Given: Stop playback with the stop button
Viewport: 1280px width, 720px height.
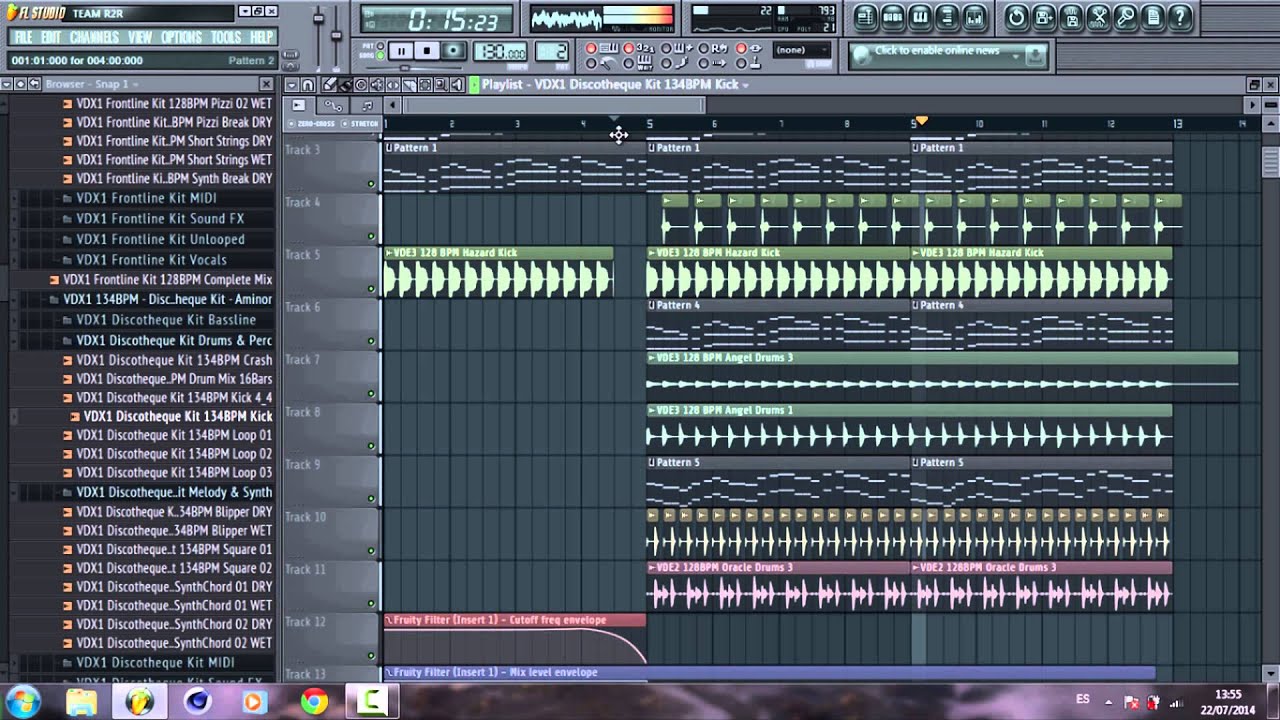Looking at the screenshot, I should tap(427, 51).
